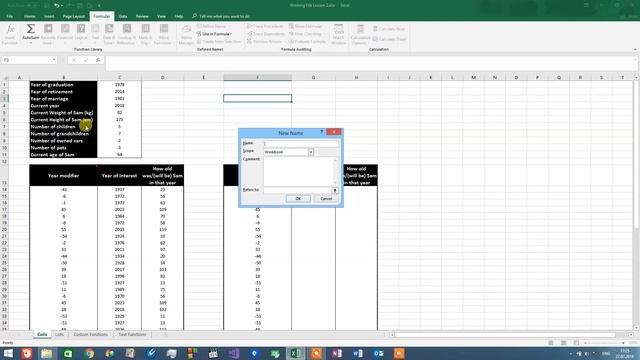Viewport: 640px width, 360px height.
Task: Open the File tab
Action: click(x=9, y=16)
